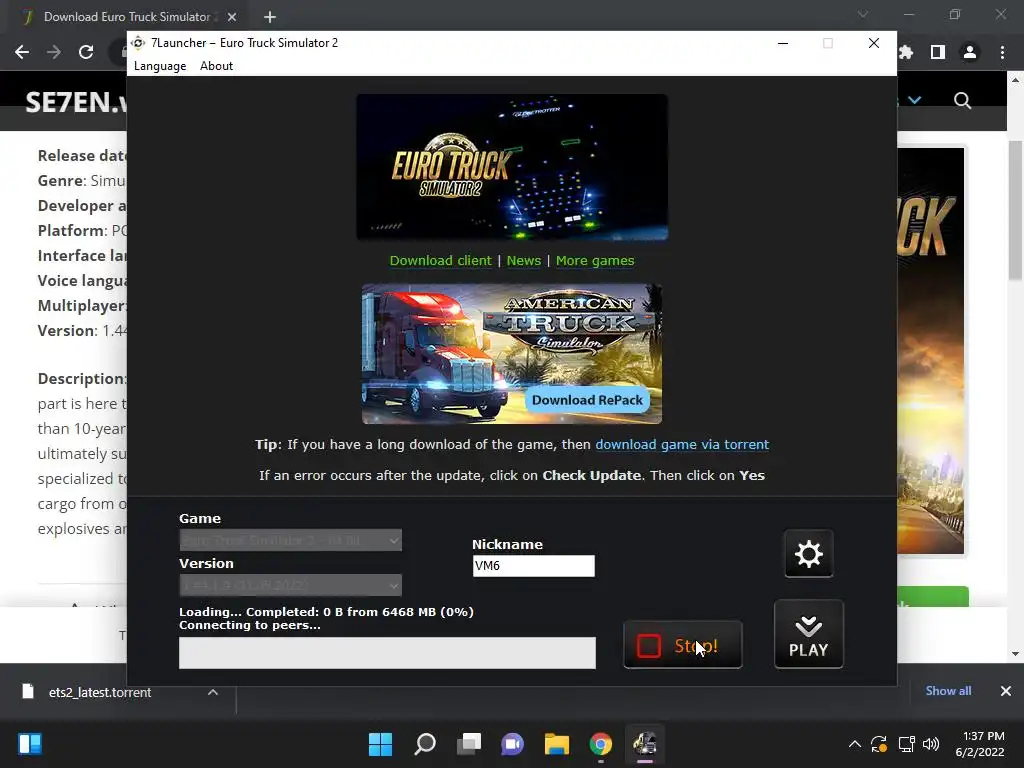
Task: Open the network tray icon
Action: point(906,744)
